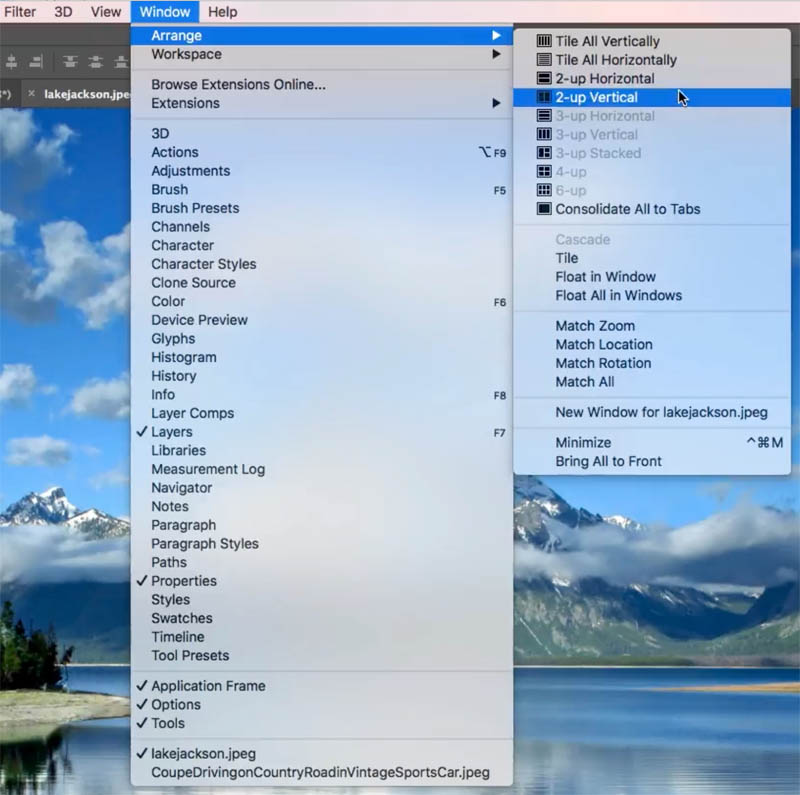This screenshot has width=800, height=795.
Task: Open the Character Styles panel
Action: tap(321, 264)
